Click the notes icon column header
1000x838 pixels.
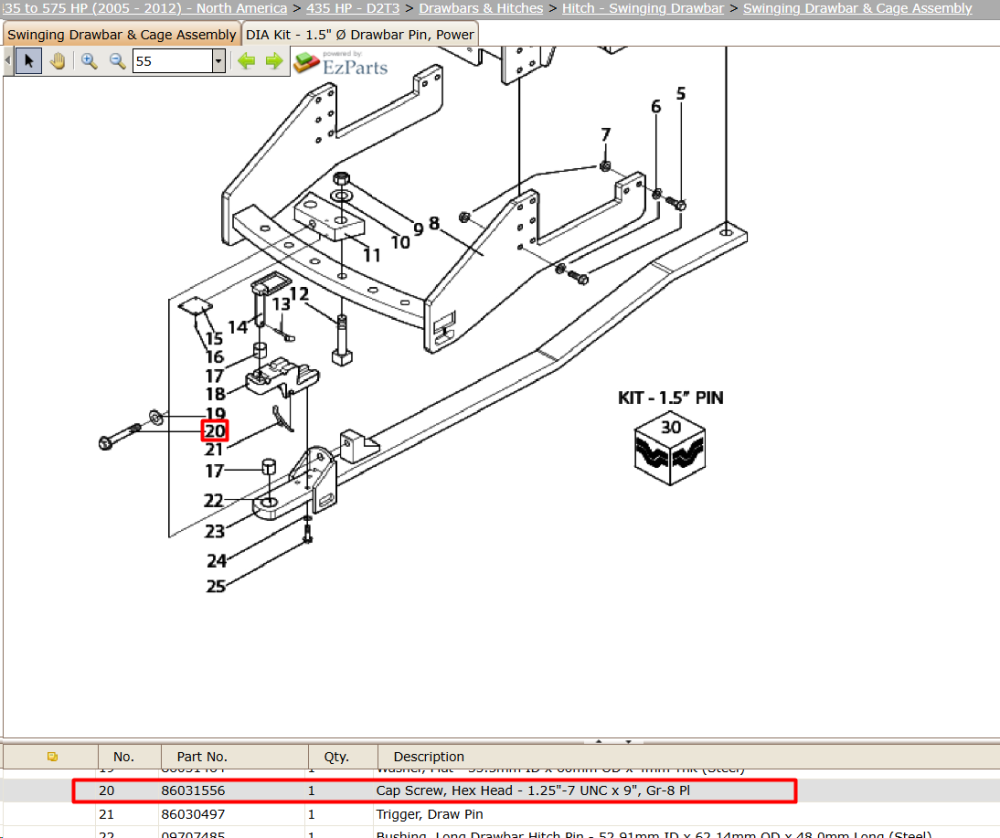51,756
